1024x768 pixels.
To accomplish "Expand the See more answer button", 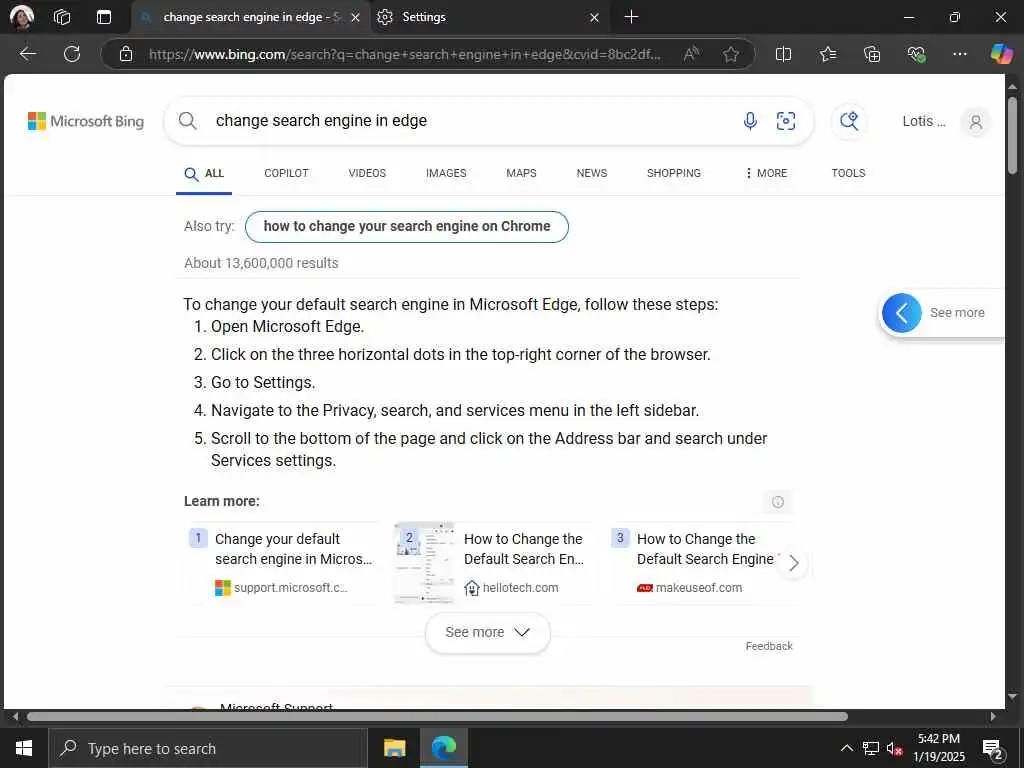I will pos(487,632).
